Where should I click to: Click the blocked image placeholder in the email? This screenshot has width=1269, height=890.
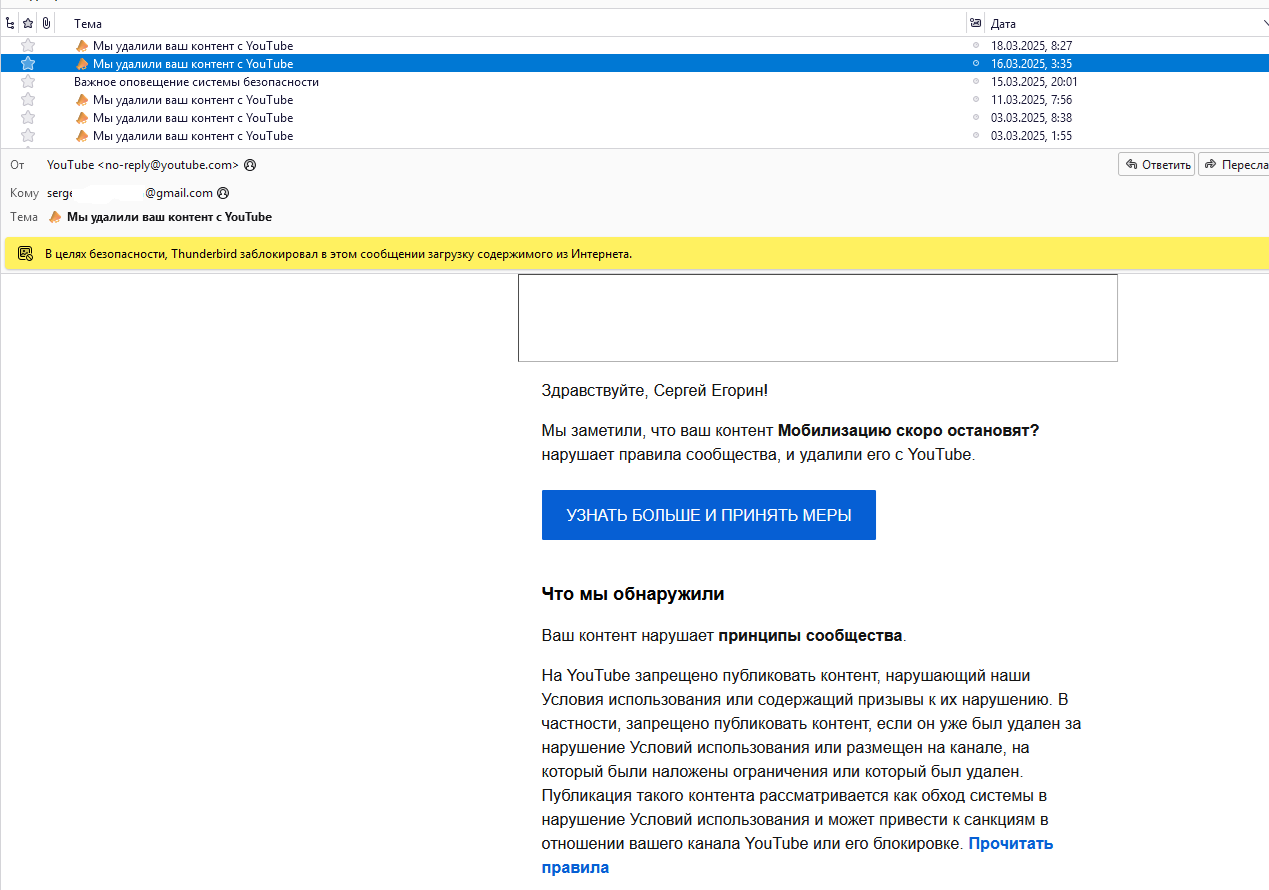[817, 317]
